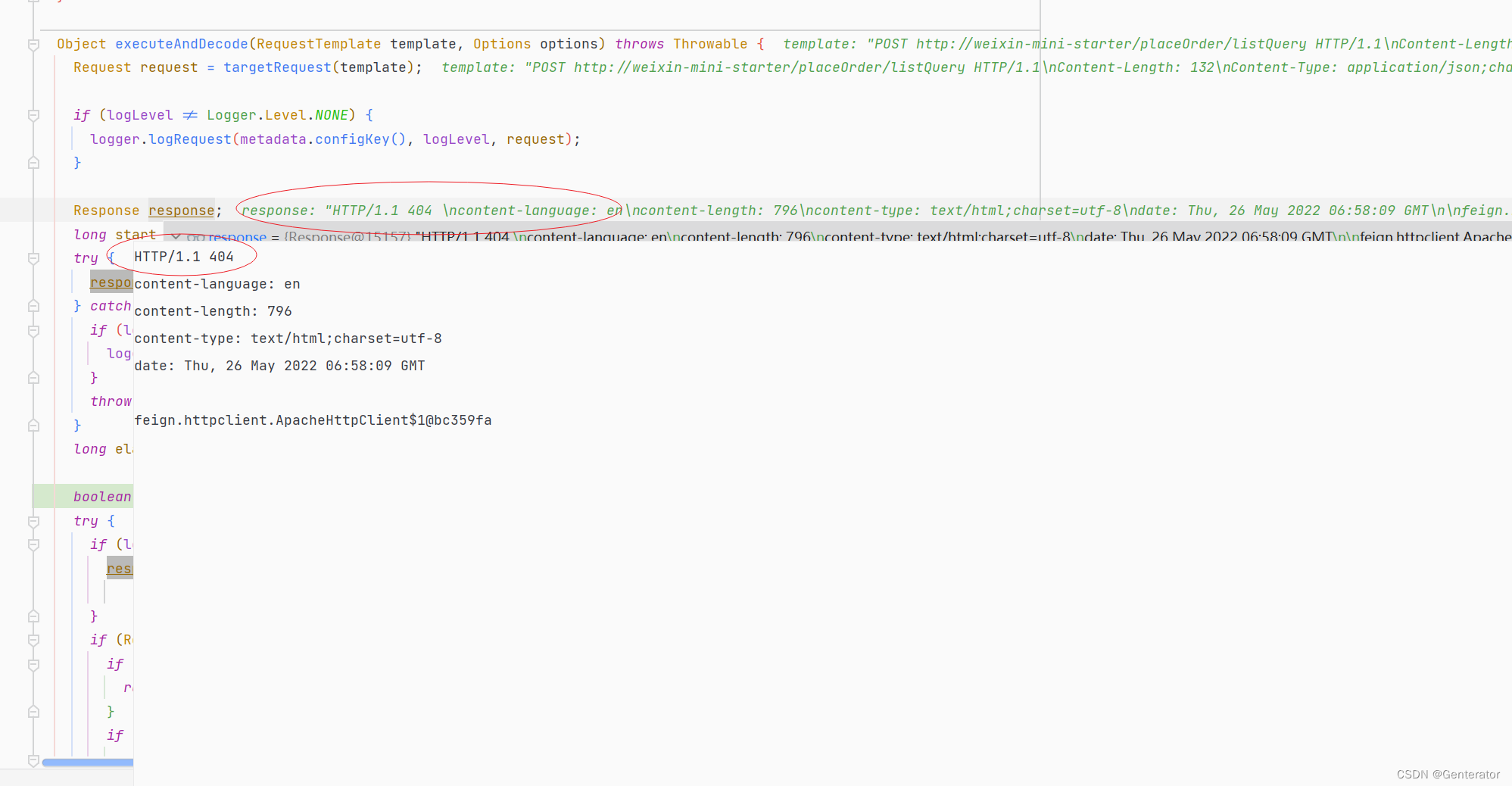1512x786 pixels.
Task: Click the date Thu, 26 May 2022 line
Action: [x=279, y=366]
